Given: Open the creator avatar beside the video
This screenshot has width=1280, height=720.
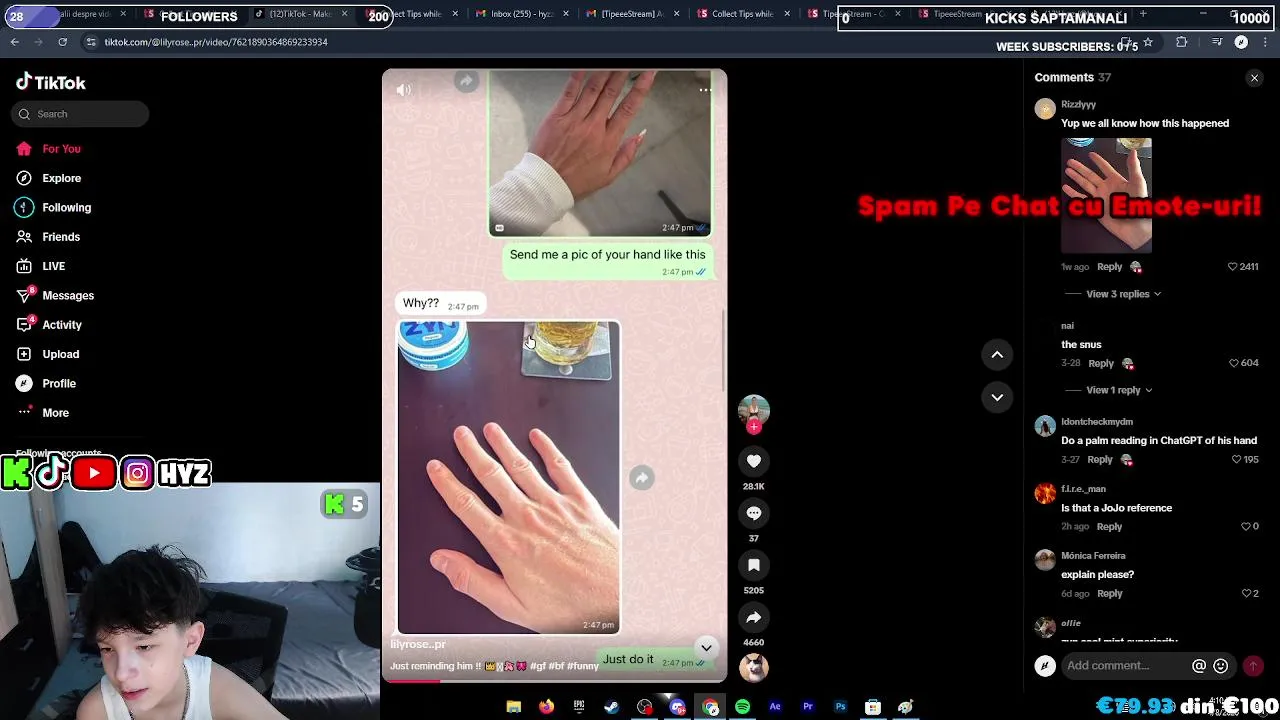Looking at the screenshot, I should point(754,409).
